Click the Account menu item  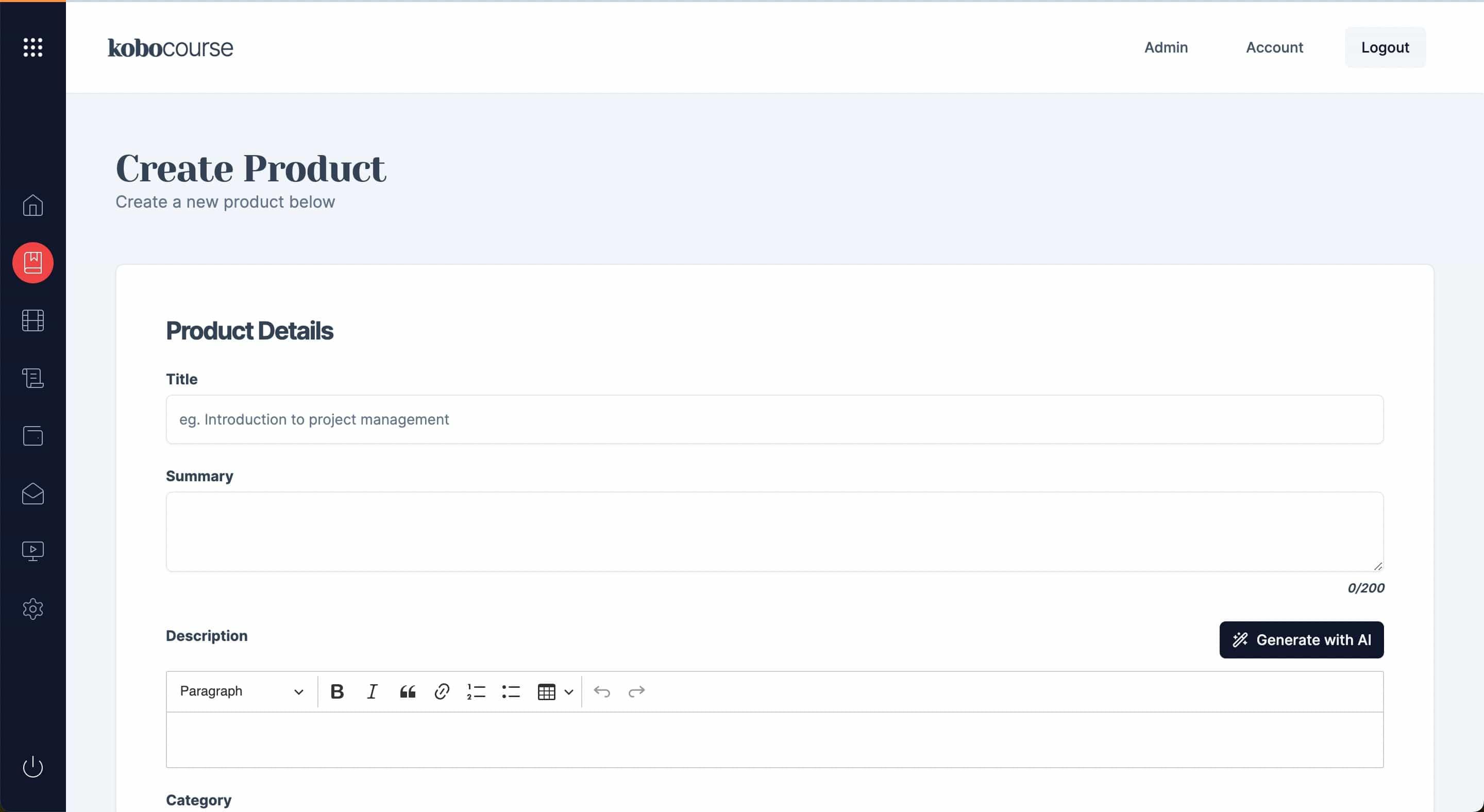tap(1274, 47)
